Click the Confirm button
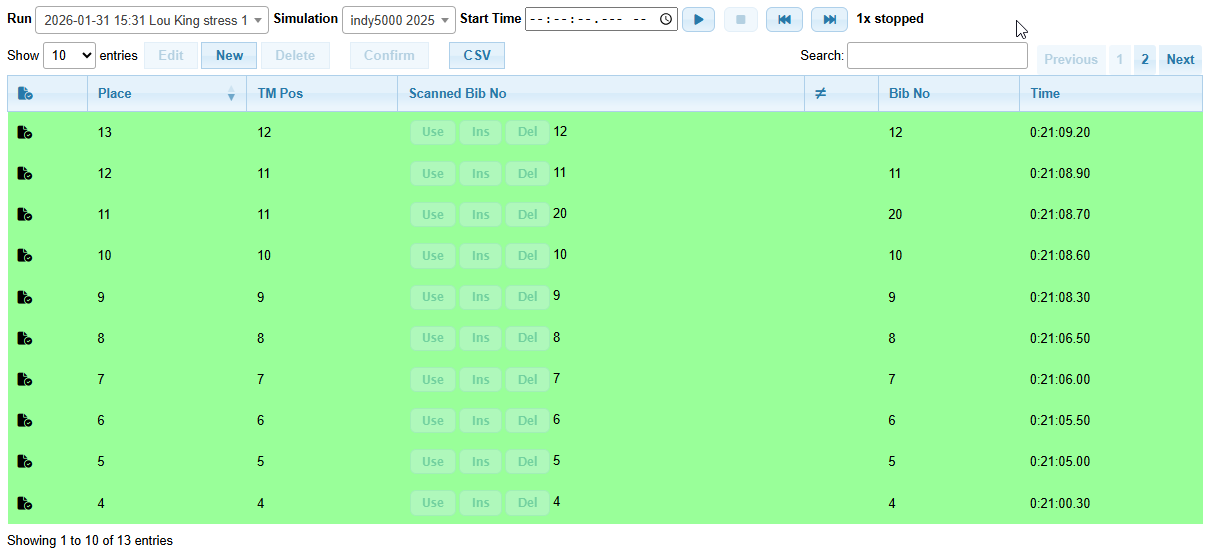The image size is (1208, 555). point(389,56)
